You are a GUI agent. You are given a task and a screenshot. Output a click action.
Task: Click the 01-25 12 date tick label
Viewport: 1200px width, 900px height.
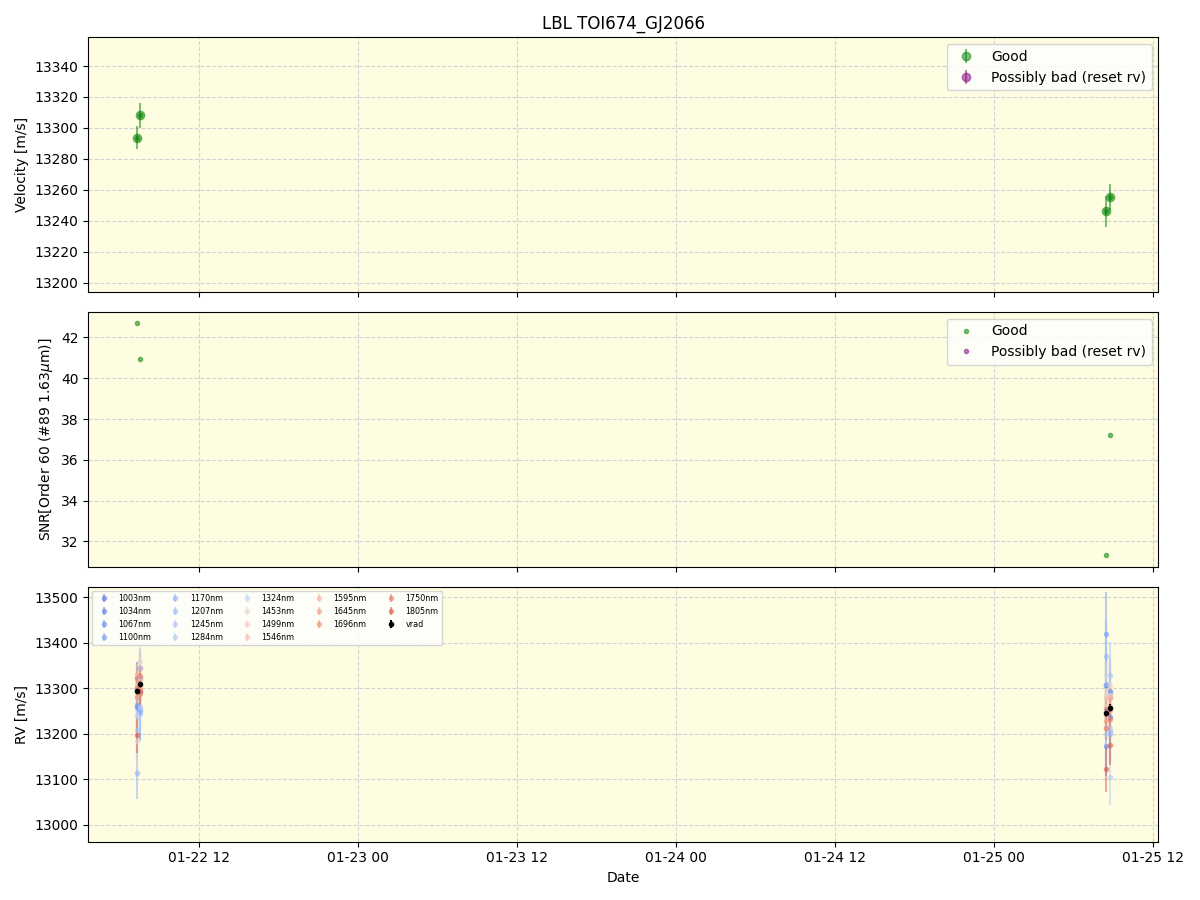1153,857
